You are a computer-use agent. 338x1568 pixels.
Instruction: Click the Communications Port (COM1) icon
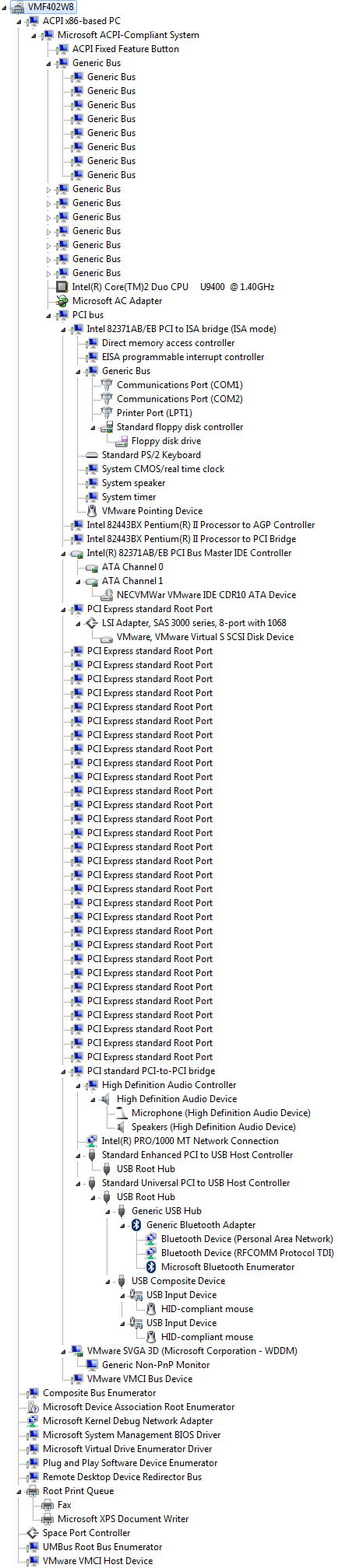(106, 385)
